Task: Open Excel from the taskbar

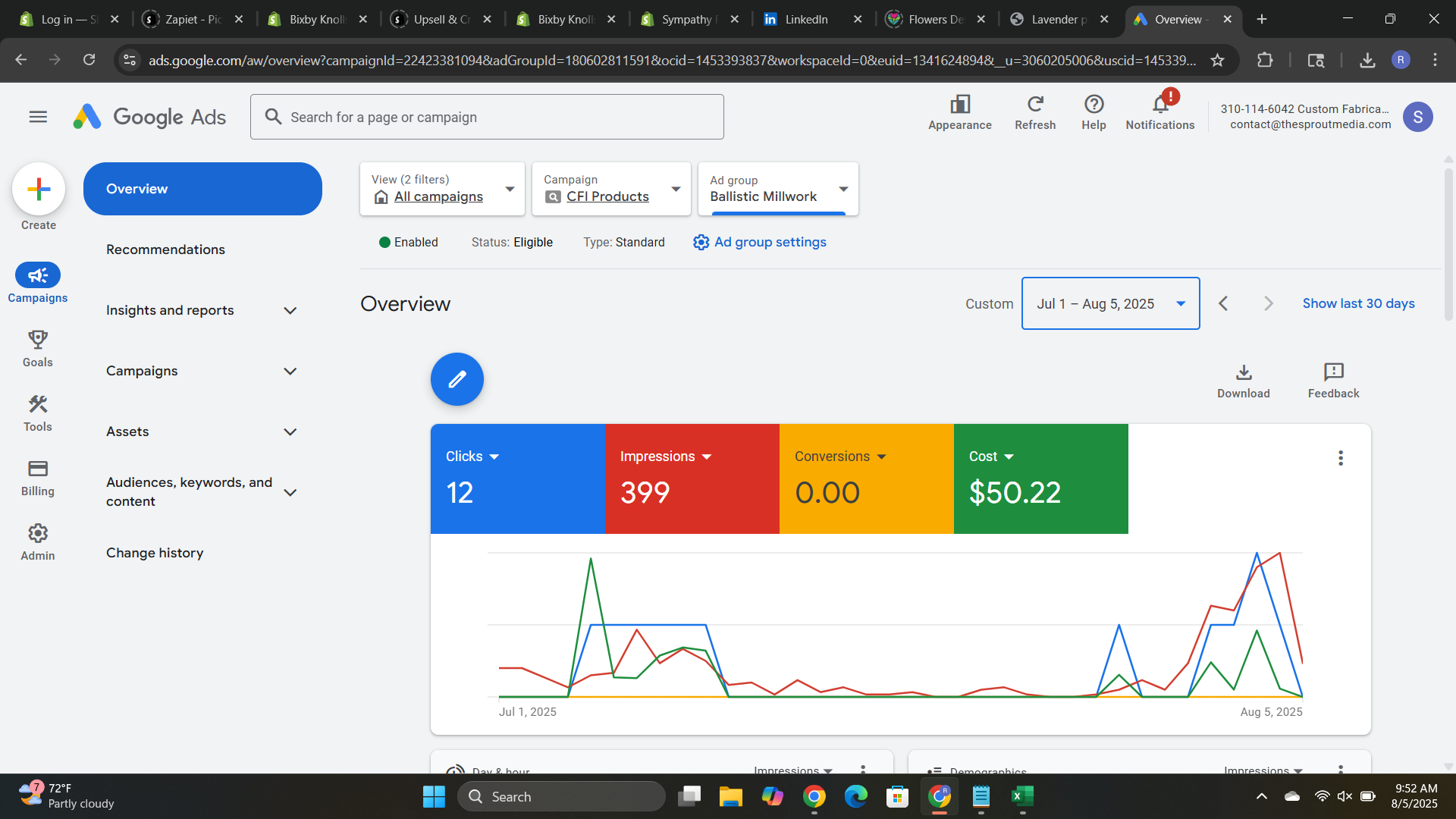Action: click(x=1022, y=796)
